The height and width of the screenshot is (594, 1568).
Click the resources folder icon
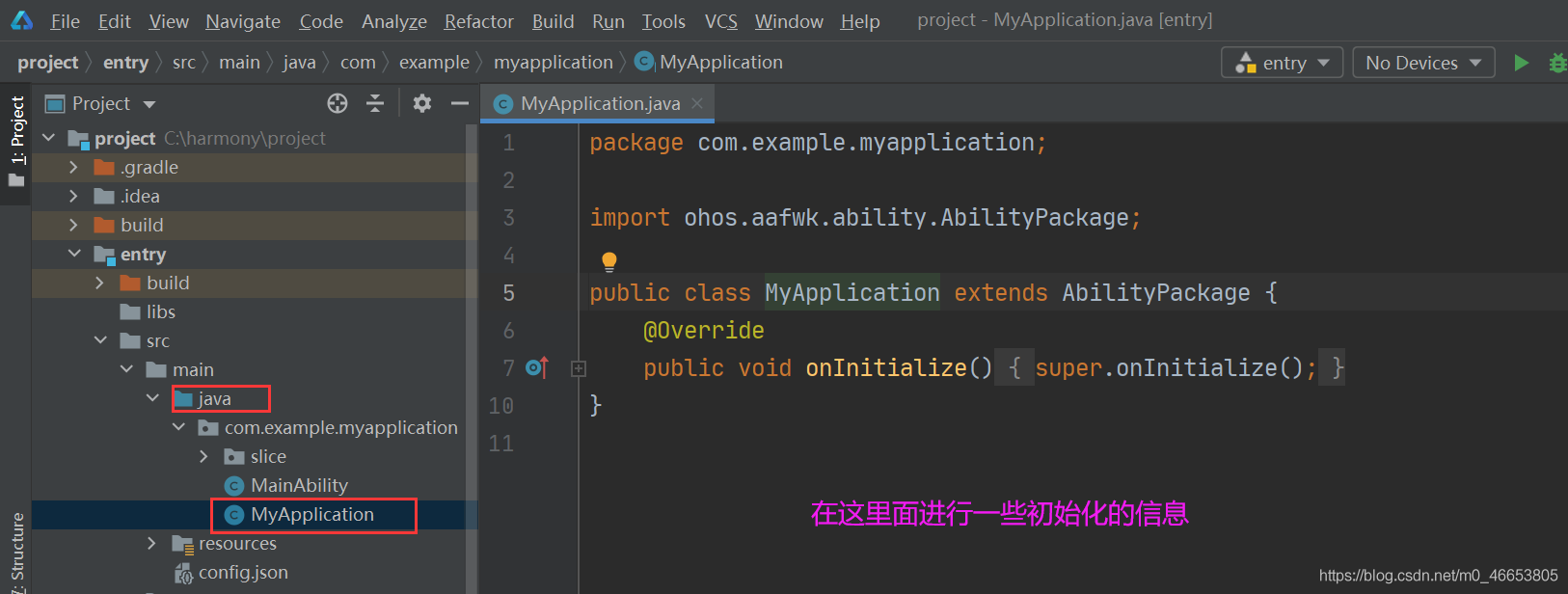point(183,544)
